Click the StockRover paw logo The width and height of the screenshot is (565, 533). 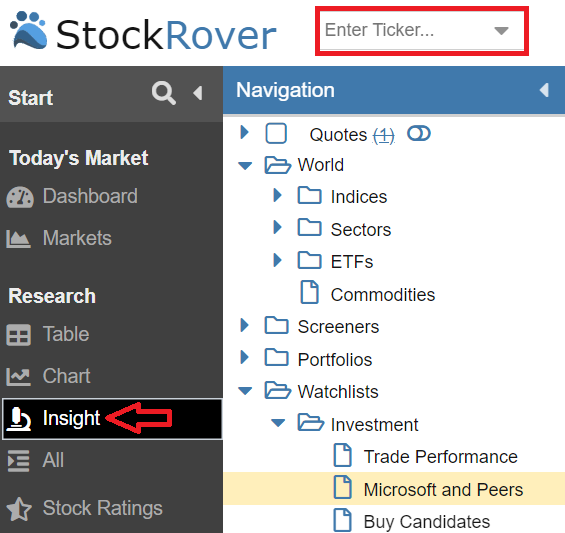pos(28,30)
